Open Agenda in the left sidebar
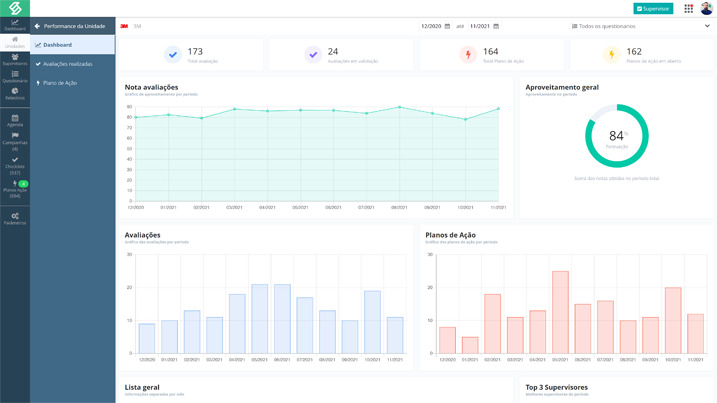717x403 pixels. point(15,121)
